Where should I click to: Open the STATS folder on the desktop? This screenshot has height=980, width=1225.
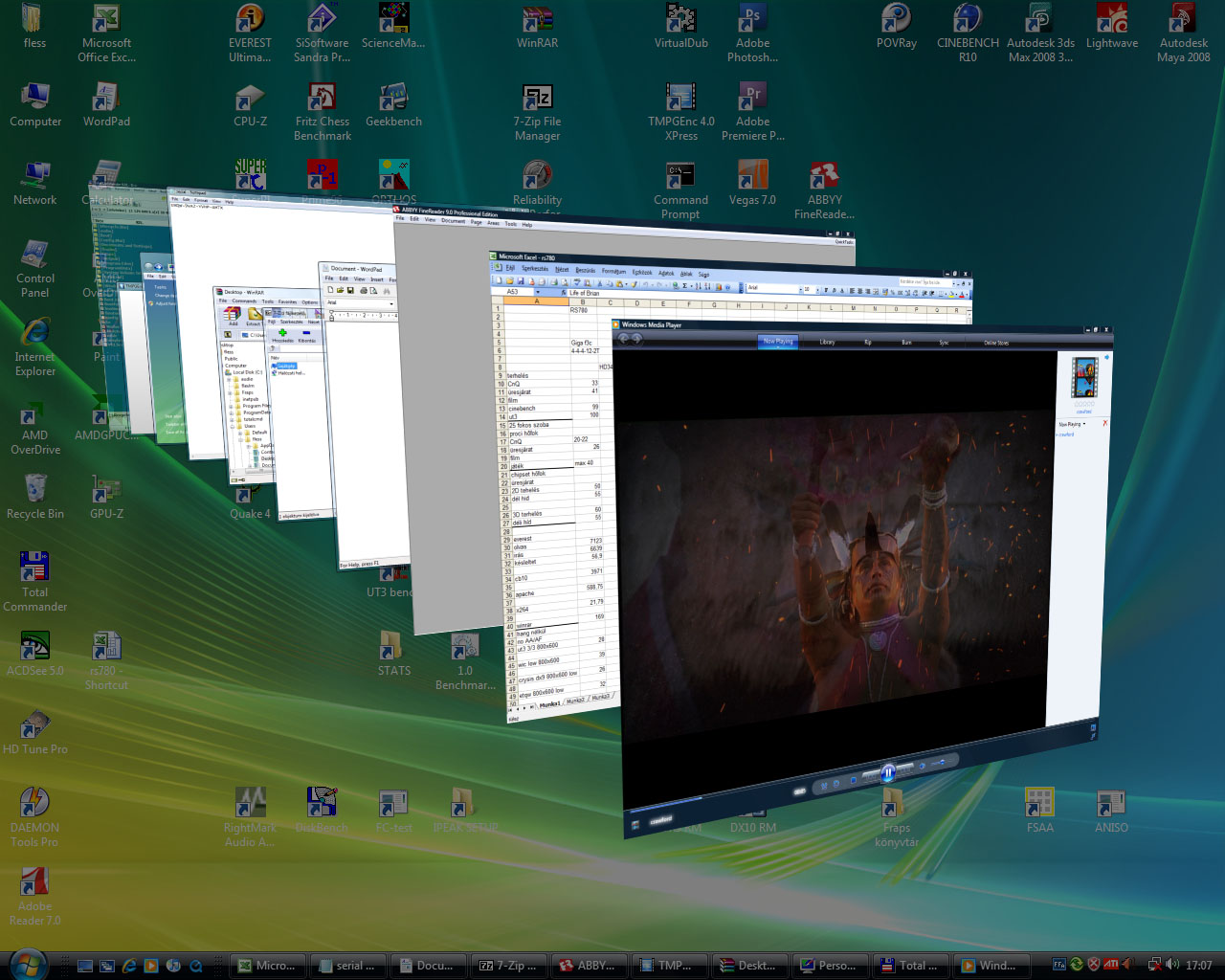pyautogui.click(x=393, y=655)
